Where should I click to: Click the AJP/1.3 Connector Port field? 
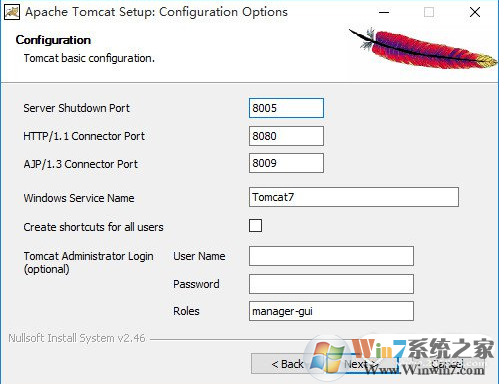point(286,163)
